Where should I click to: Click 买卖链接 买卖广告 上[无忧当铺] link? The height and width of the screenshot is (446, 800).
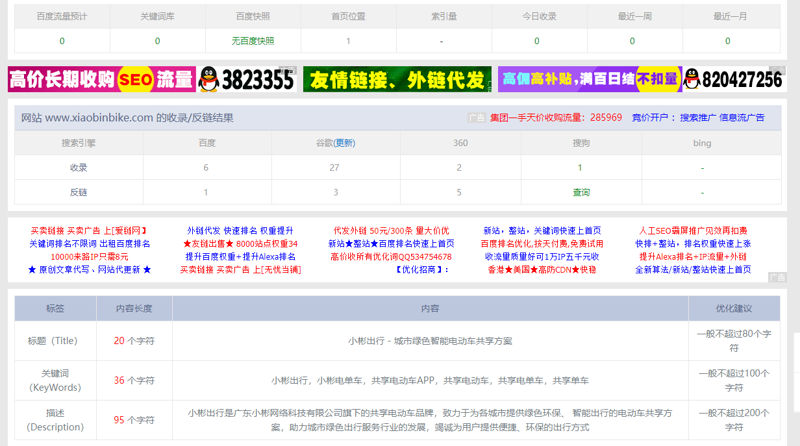pyautogui.click(x=240, y=269)
